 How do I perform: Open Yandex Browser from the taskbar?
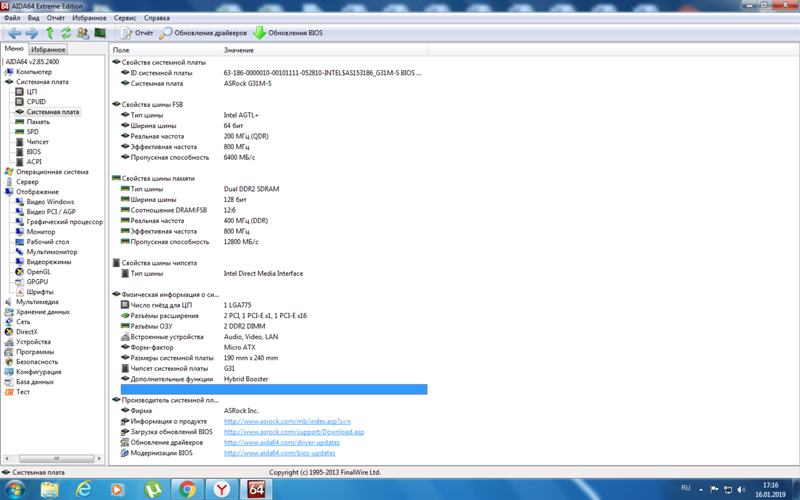[221, 490]
